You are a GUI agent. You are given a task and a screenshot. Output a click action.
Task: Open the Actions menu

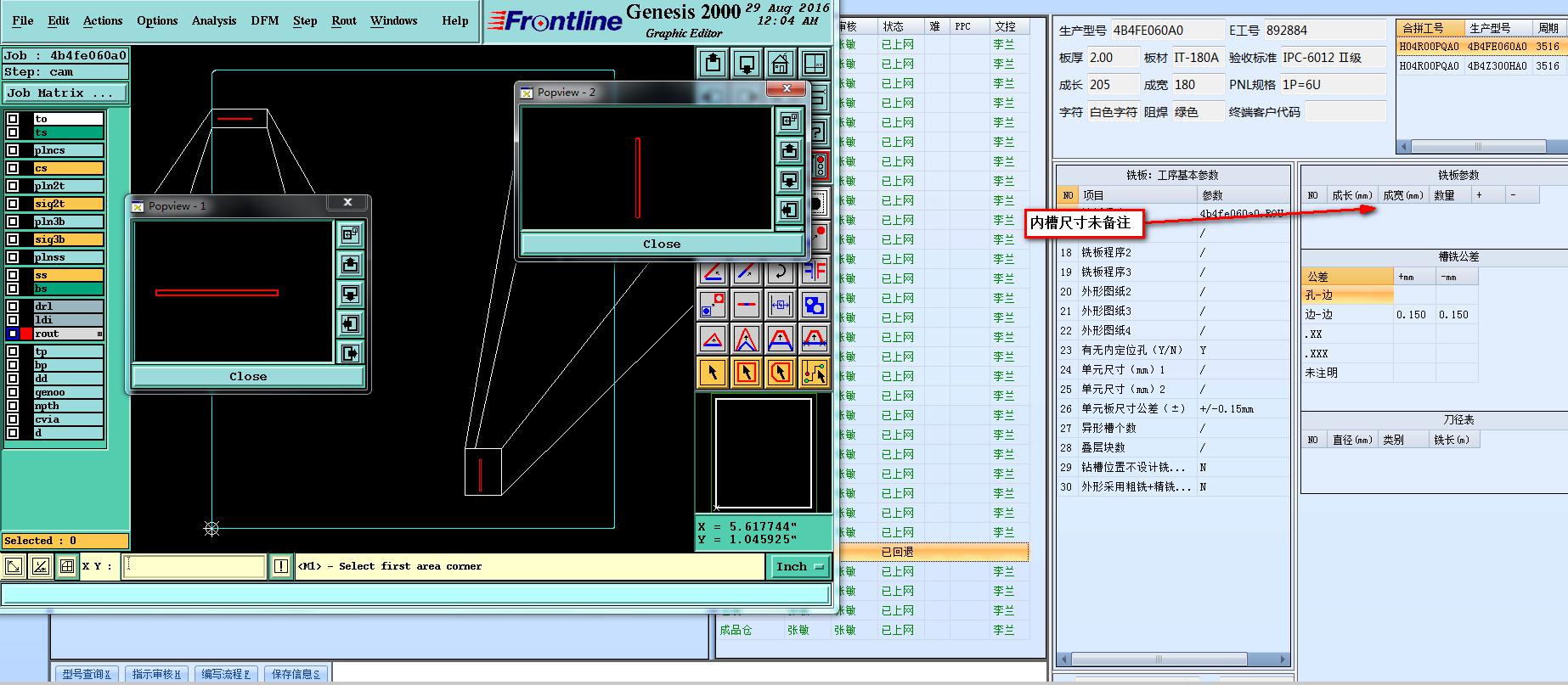[x=103, y=20]
